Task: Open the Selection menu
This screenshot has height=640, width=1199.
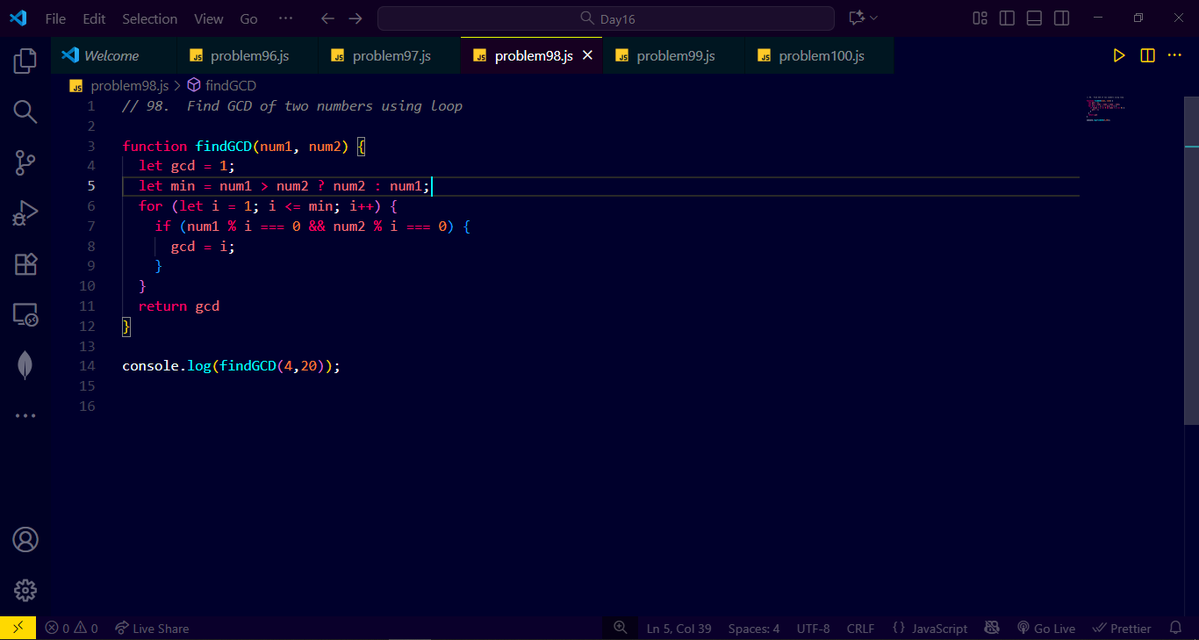Action: click(150, 18)
